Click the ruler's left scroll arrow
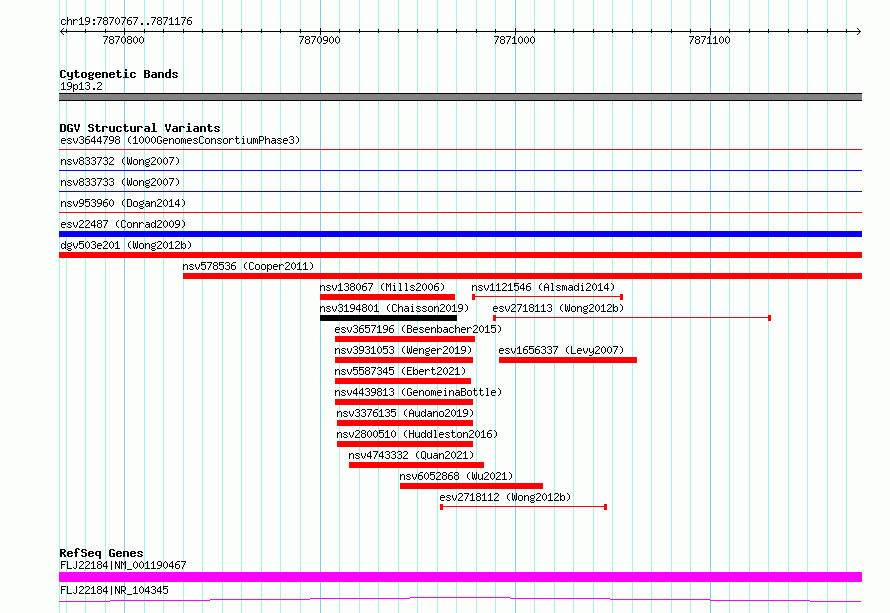Screen dimensions: 890x613 pos(63,32)
